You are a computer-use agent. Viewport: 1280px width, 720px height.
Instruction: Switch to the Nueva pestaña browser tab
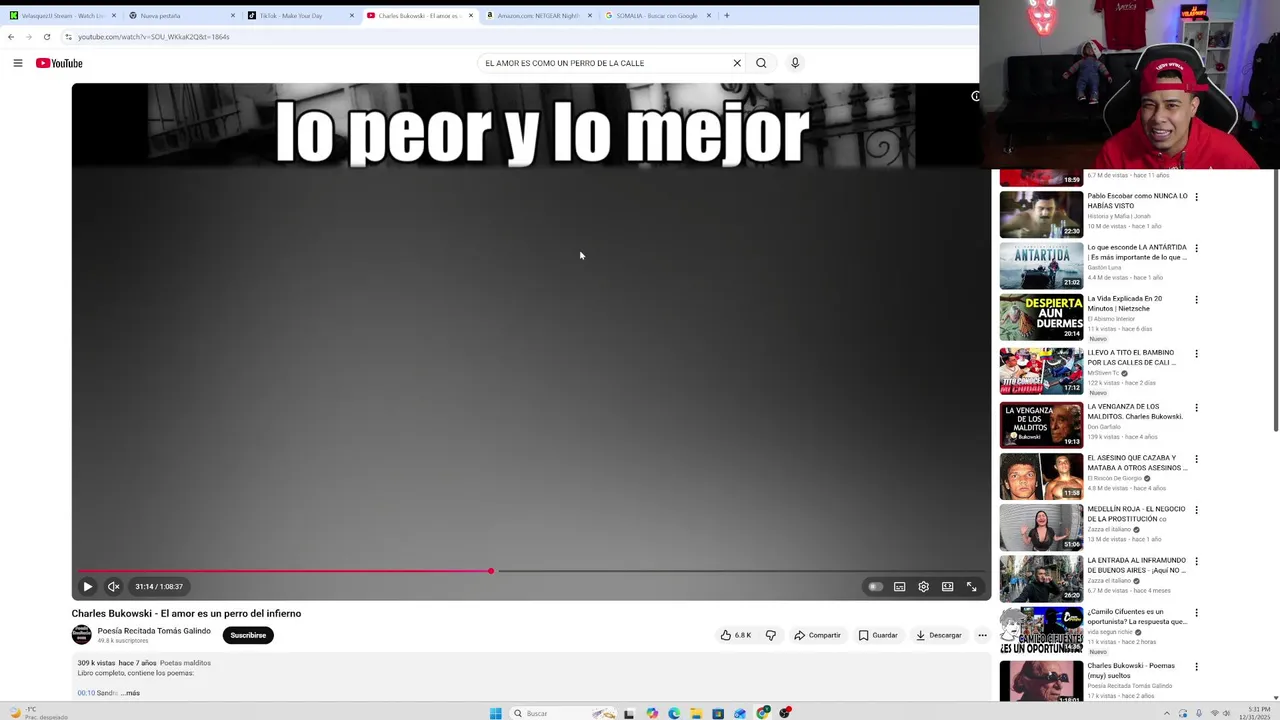point(180,16)
